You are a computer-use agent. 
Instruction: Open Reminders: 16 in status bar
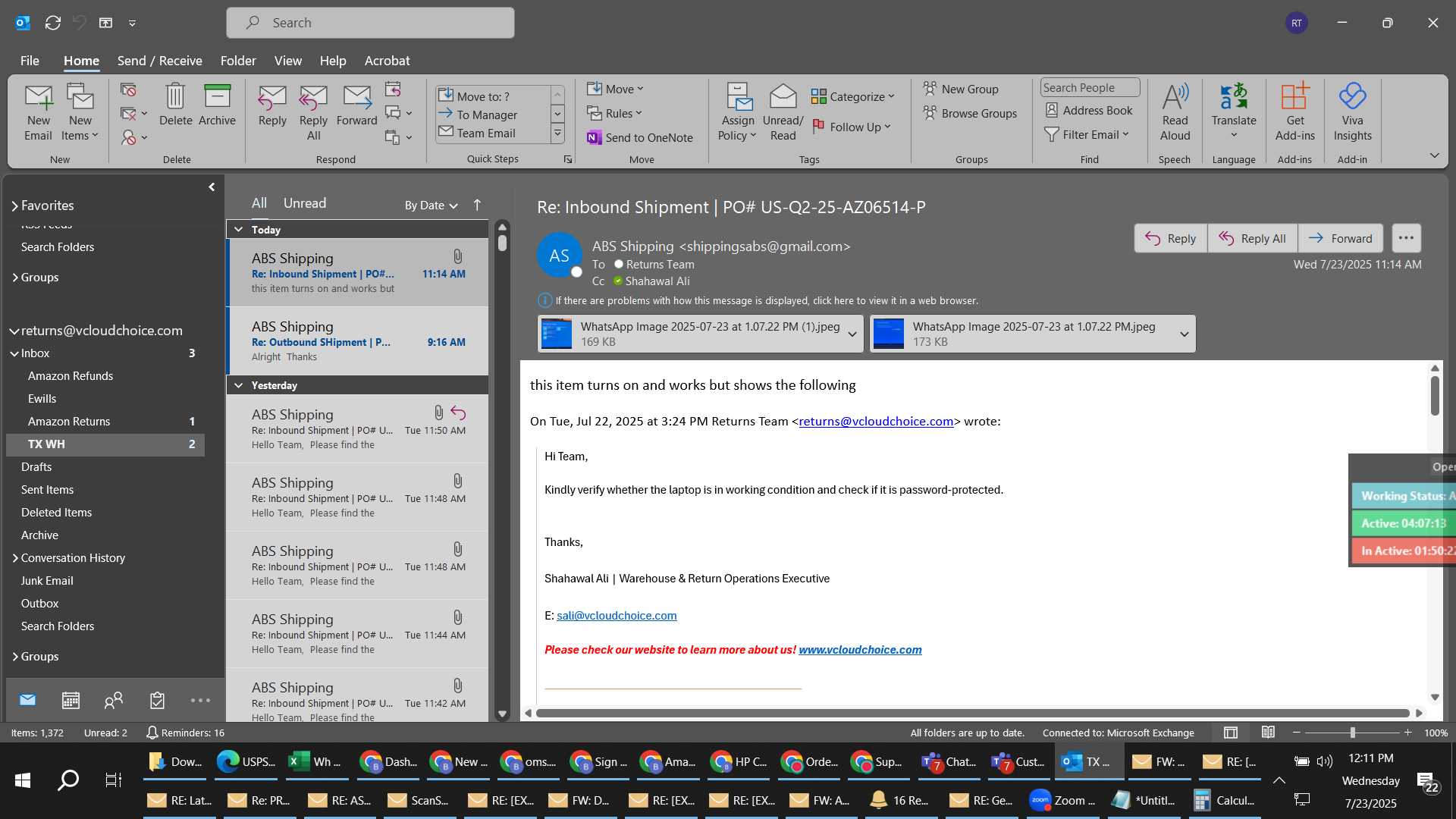pos(185,733)
